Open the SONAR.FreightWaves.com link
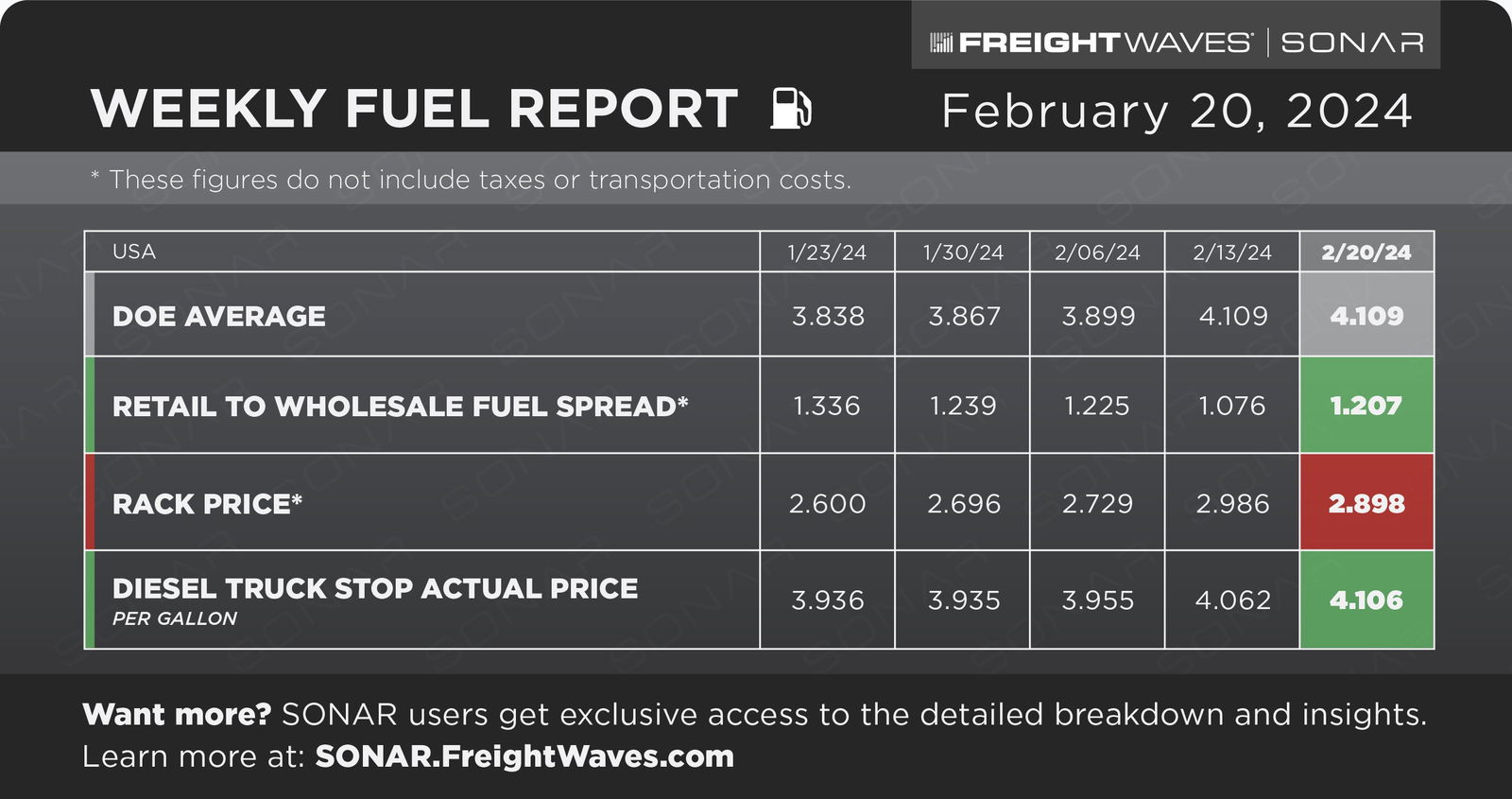Screen dimensions: 1512x799 pos(524,756)
